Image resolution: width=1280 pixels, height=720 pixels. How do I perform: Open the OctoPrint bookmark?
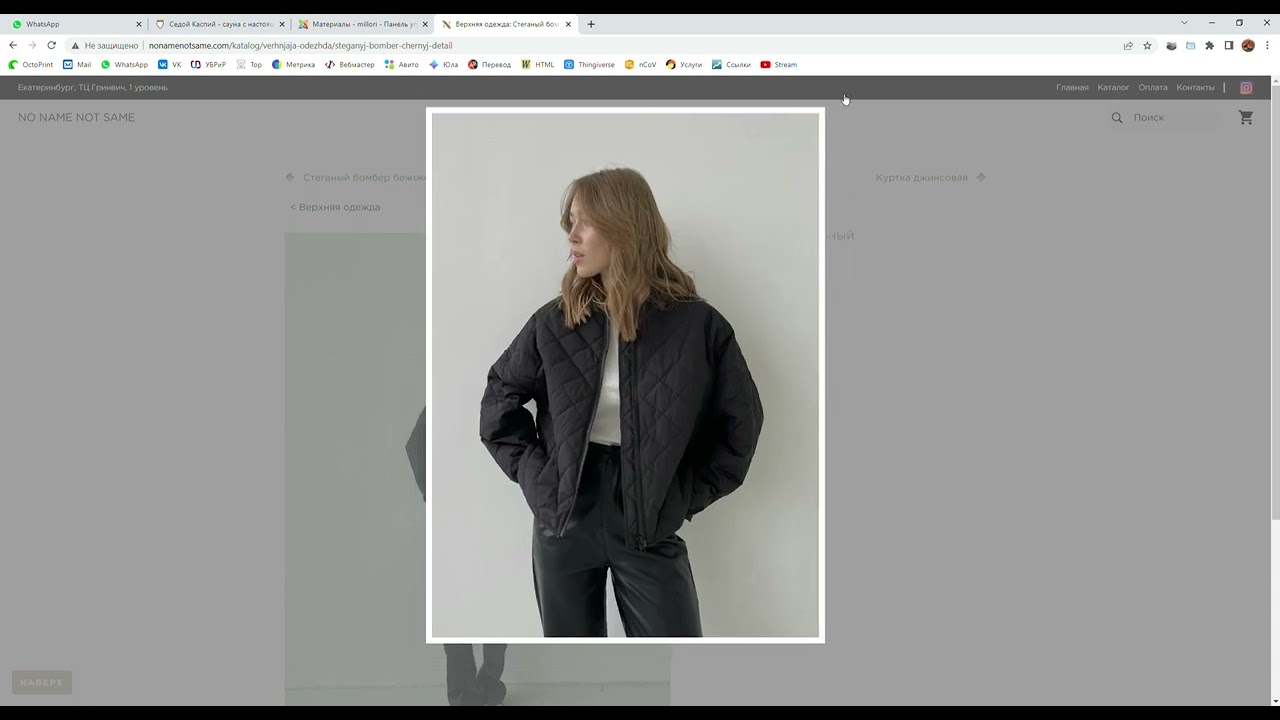coord(31,64)
